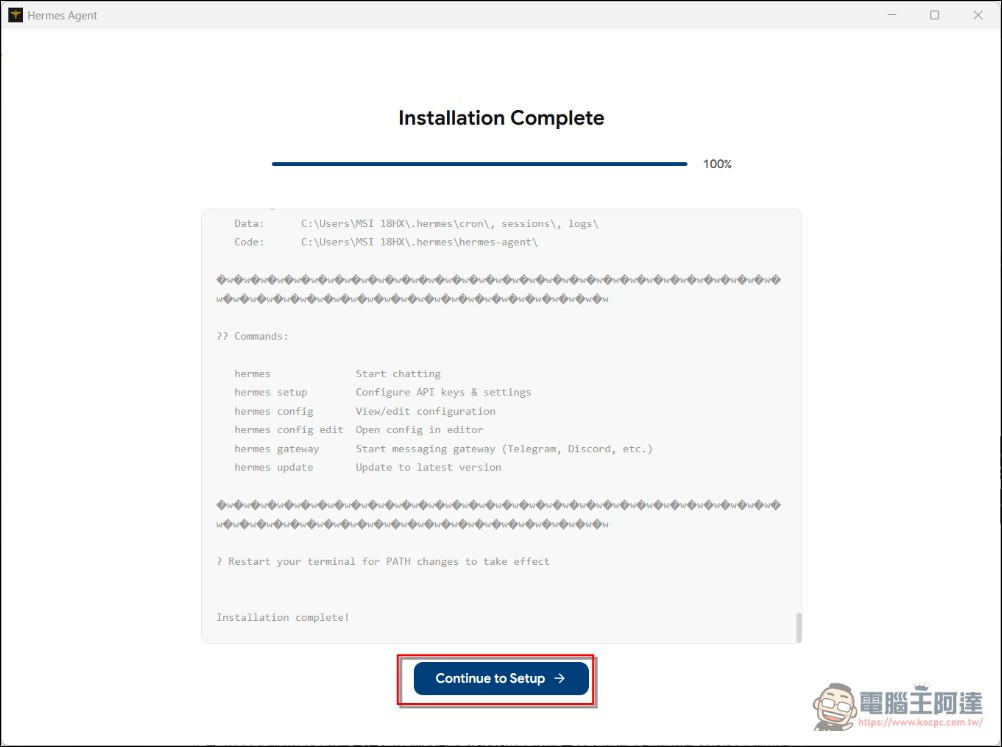Click the '?? Commands:' log heading

click(252, 336)
